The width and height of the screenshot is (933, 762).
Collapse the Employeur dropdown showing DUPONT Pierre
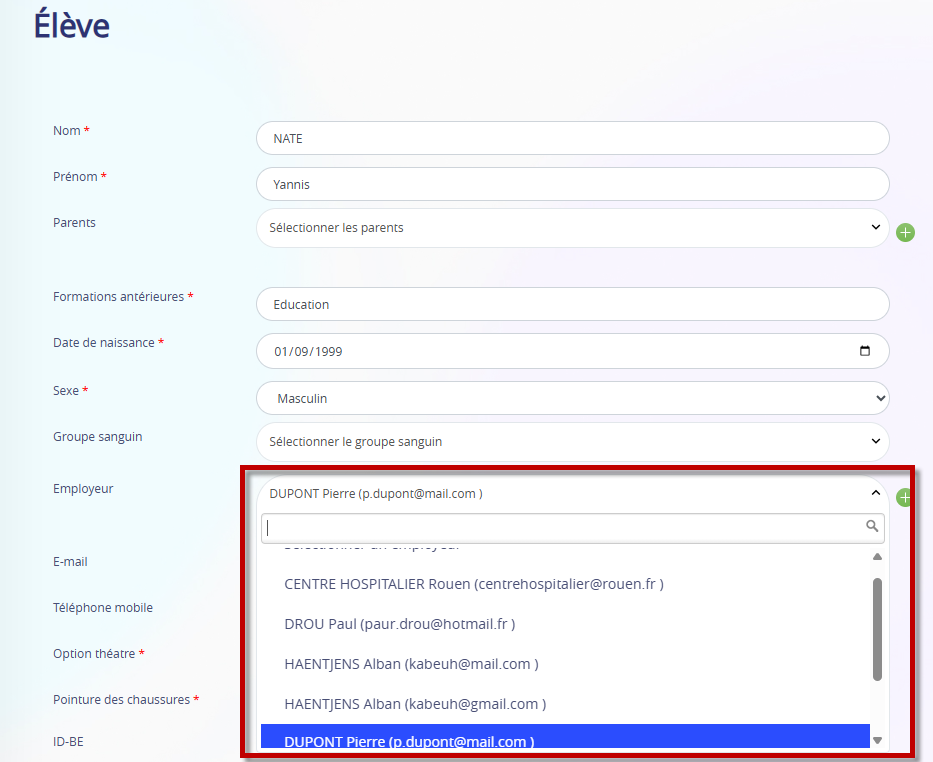(572, 494)
